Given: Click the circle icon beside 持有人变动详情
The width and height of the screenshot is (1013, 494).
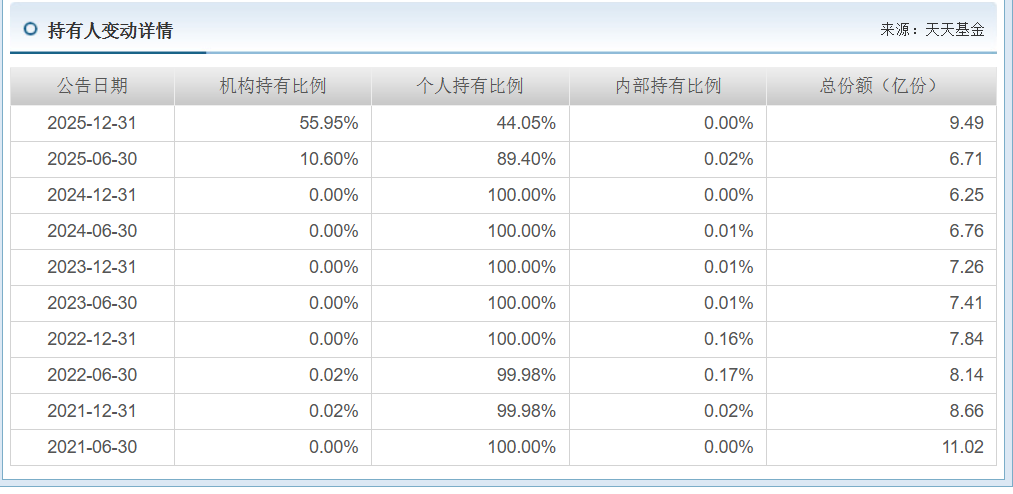Looking at the screenshot, I should tap(30, 29).
